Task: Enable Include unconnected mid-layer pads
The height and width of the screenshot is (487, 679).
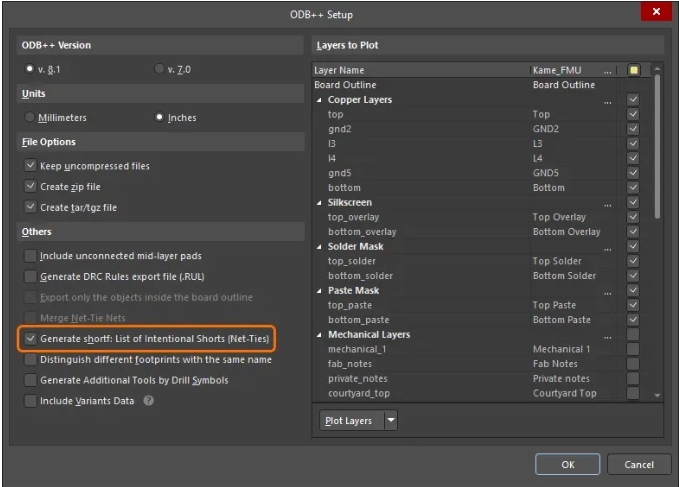Action: click(x=30, y=256)
